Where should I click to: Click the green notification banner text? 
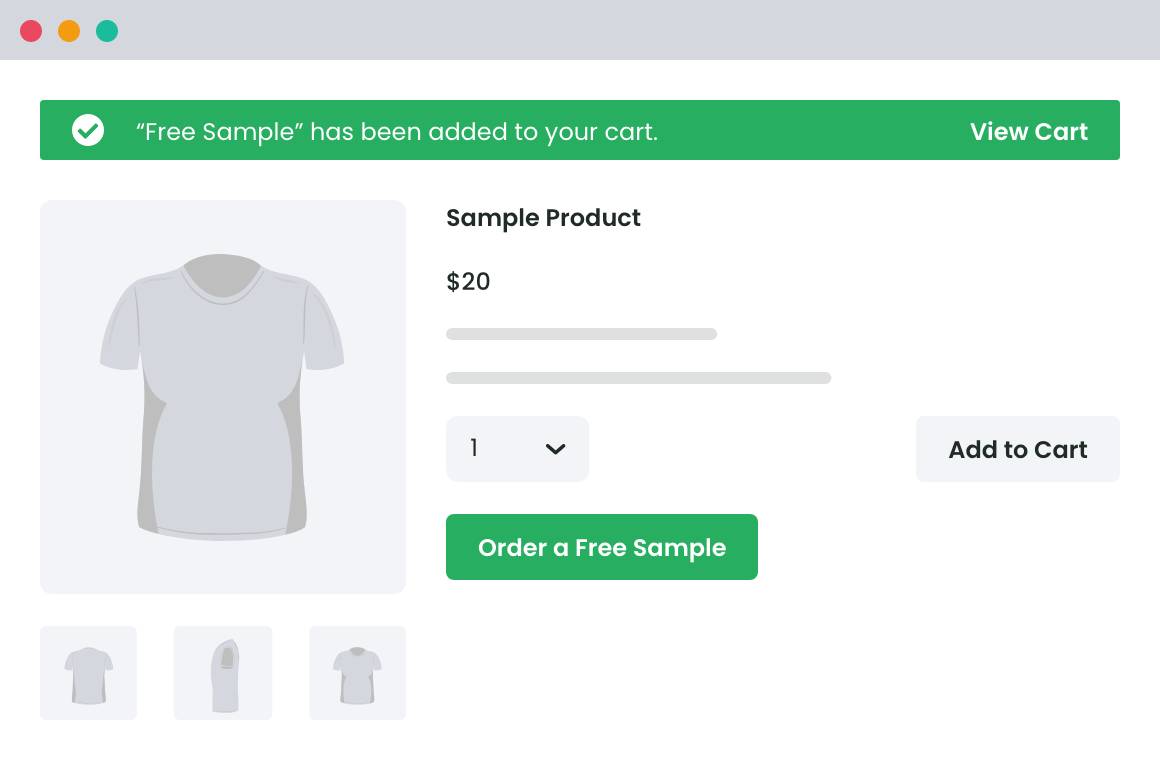pyautogui.click(x=398, y=131)
